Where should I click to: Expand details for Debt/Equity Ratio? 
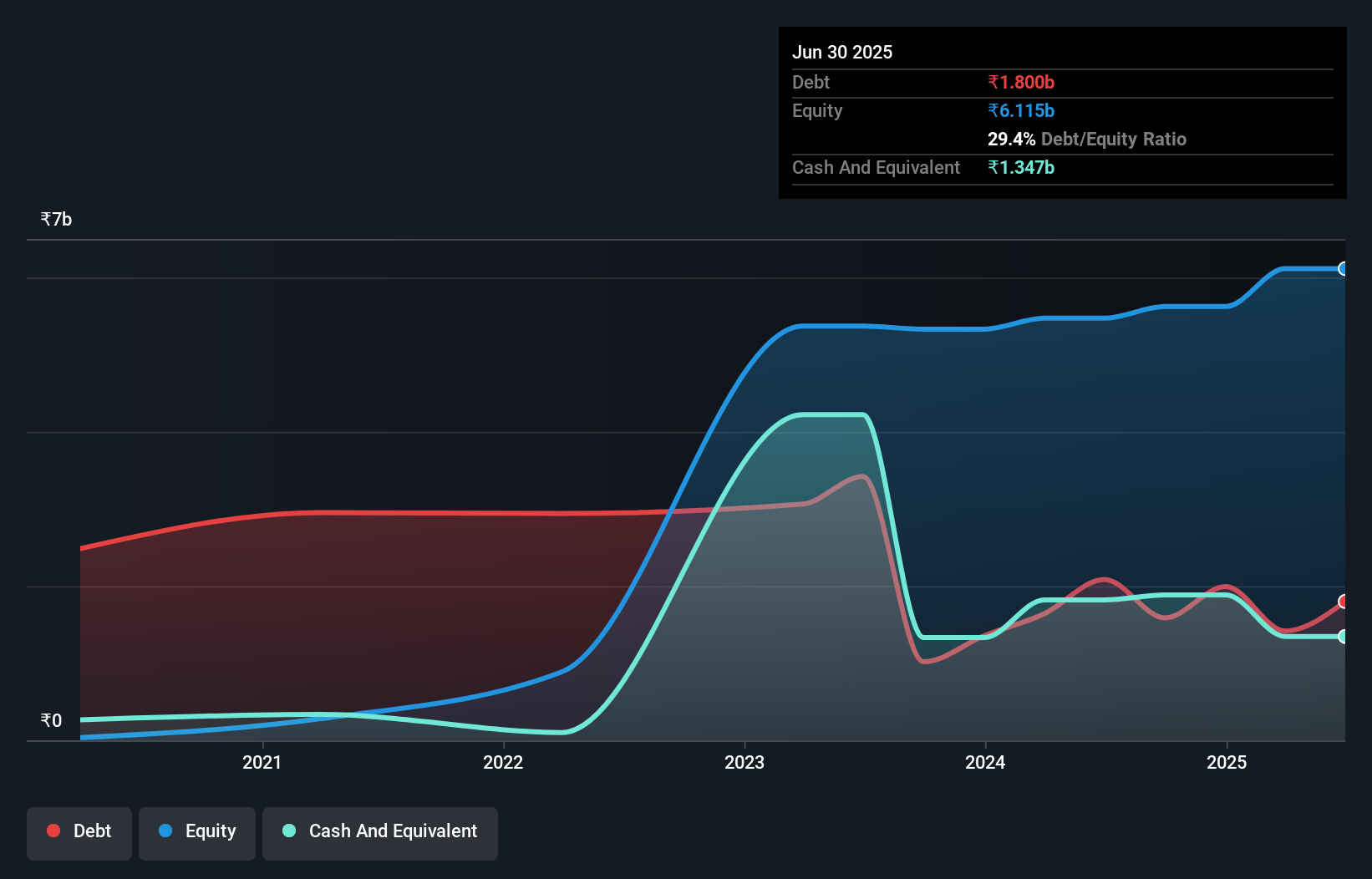(1087, 140)
